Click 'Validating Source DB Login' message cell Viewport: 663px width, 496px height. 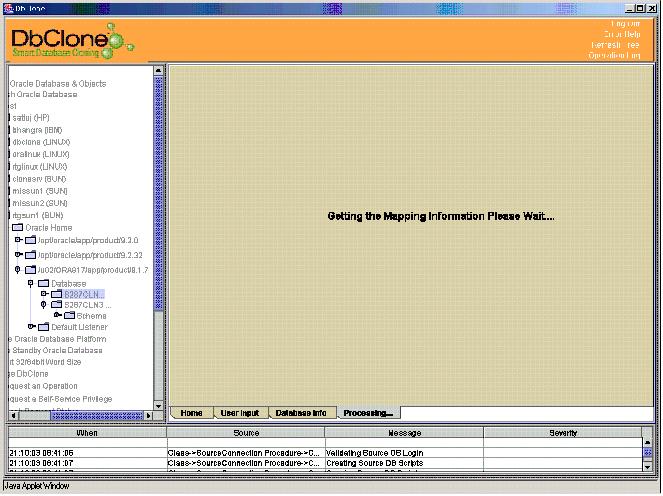point(404,453)
